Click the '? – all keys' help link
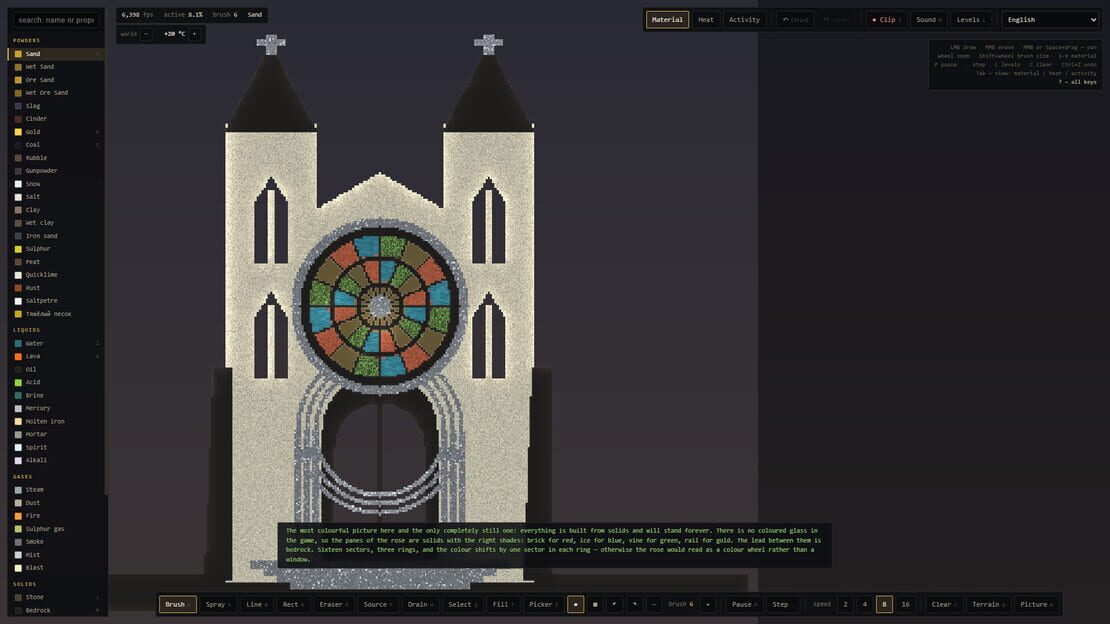Image resolution: width=1110 pixels, height=624 pixels. [x=1077, y=82]
